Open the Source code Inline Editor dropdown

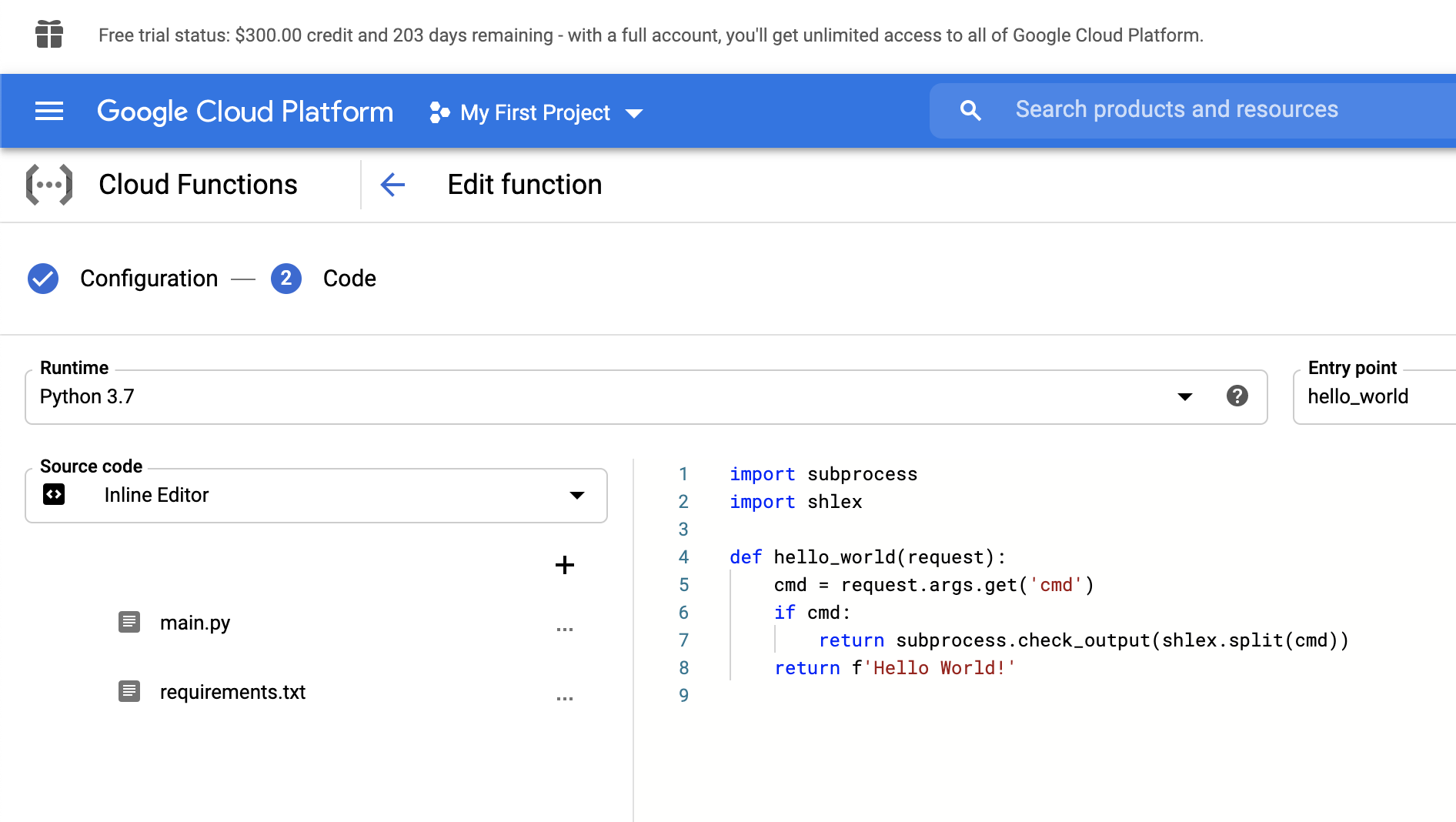(x=316, y=495)
